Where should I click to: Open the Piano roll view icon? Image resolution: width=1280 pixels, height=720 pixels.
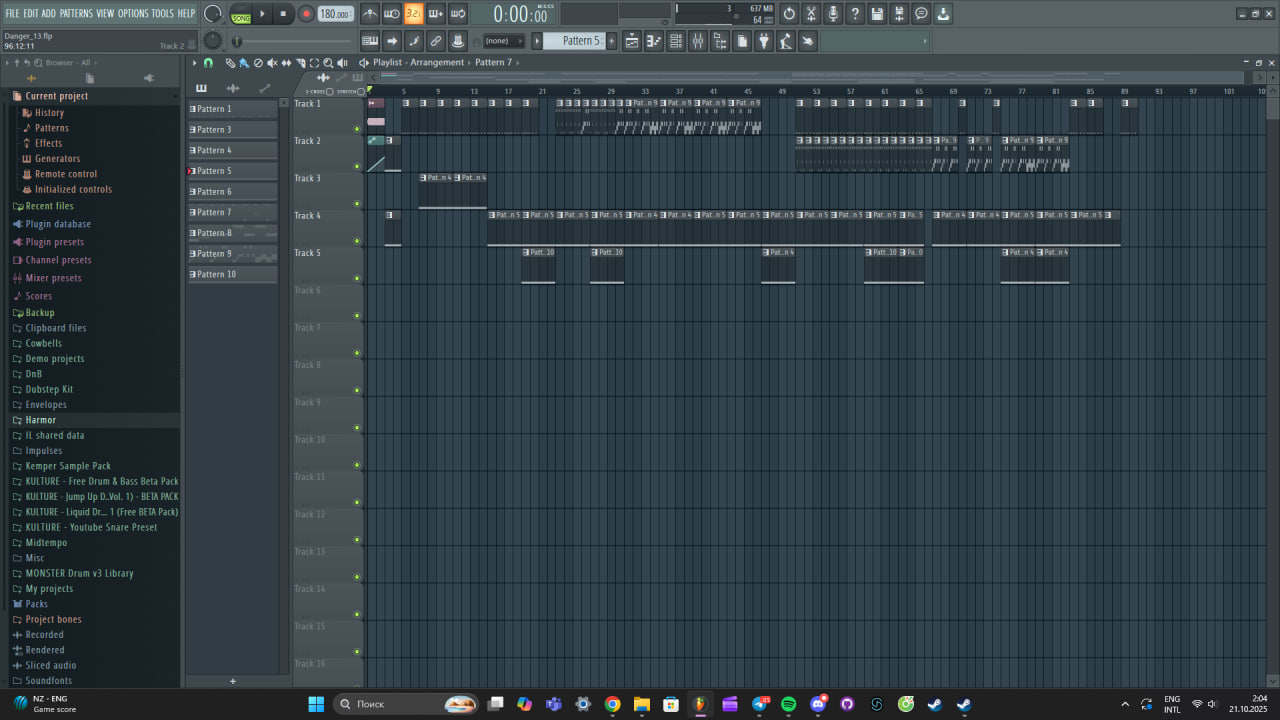click(x=654, y=41)
